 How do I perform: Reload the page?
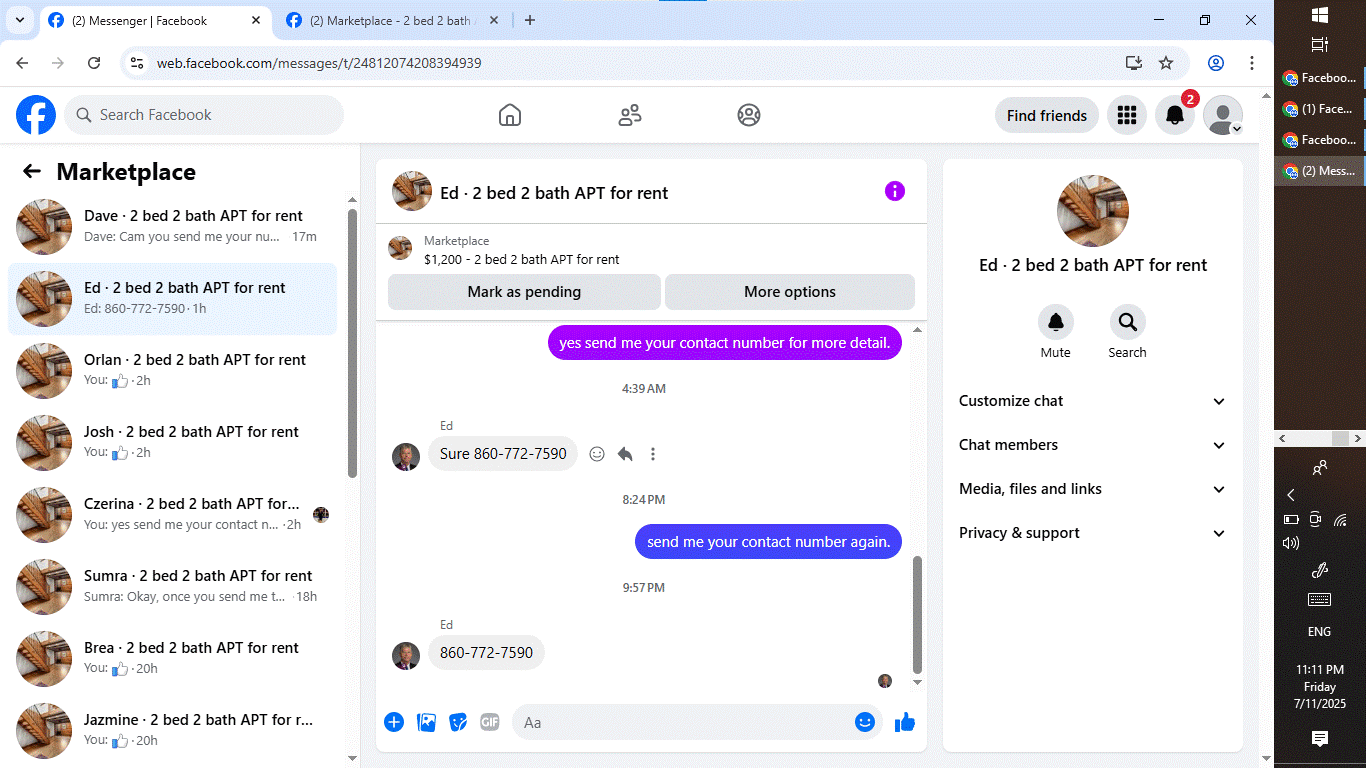(94, 63)
